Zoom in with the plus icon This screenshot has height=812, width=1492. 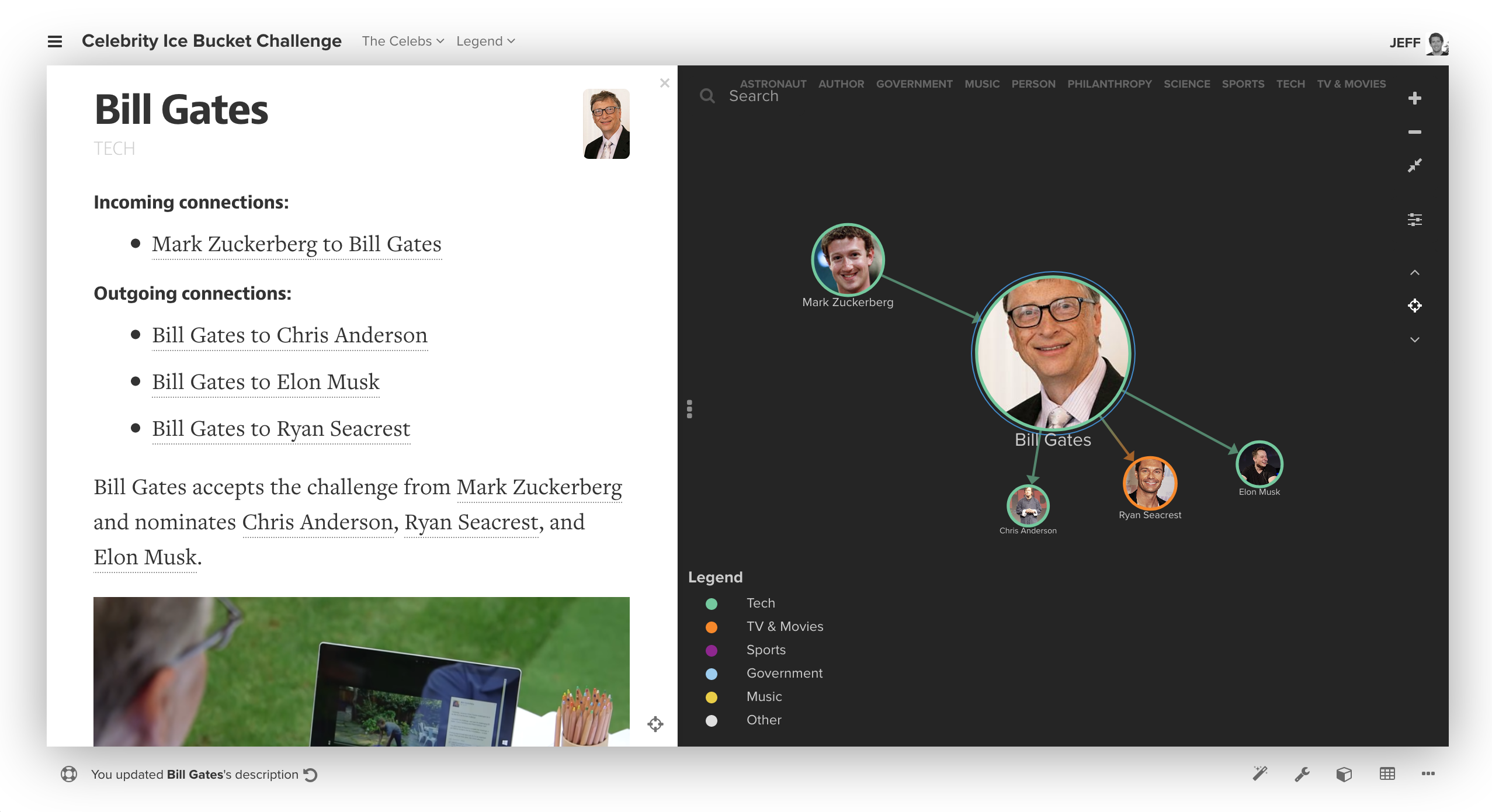coord(1414,98)
